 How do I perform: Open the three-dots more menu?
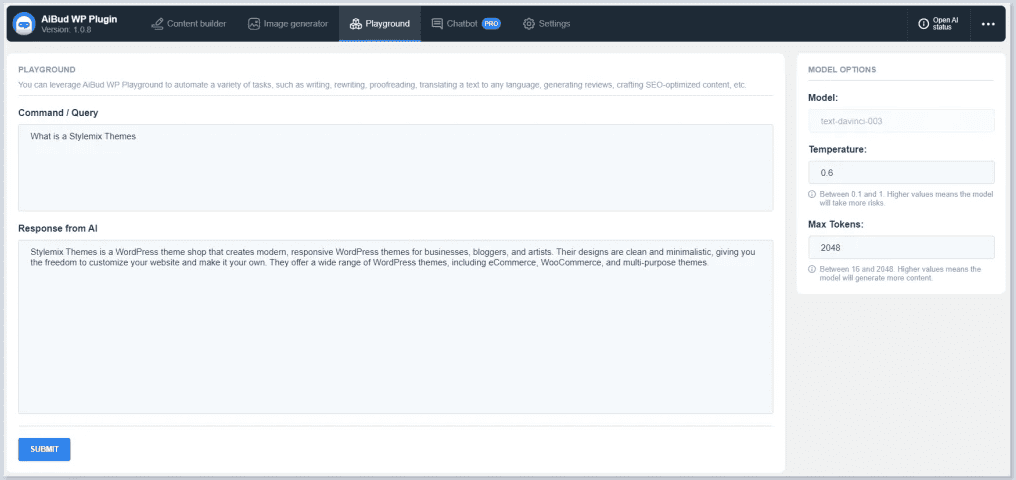click(x=987, y=24)
